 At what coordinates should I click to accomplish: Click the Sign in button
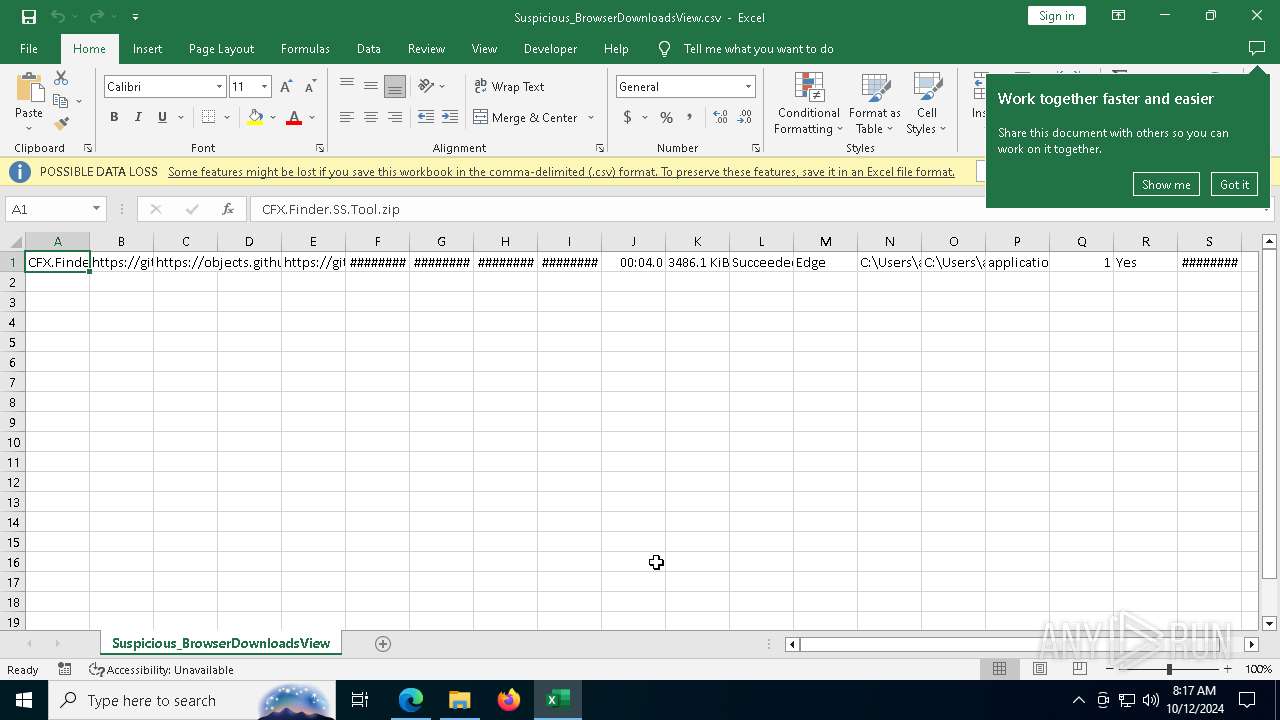tap(1056, 15)
